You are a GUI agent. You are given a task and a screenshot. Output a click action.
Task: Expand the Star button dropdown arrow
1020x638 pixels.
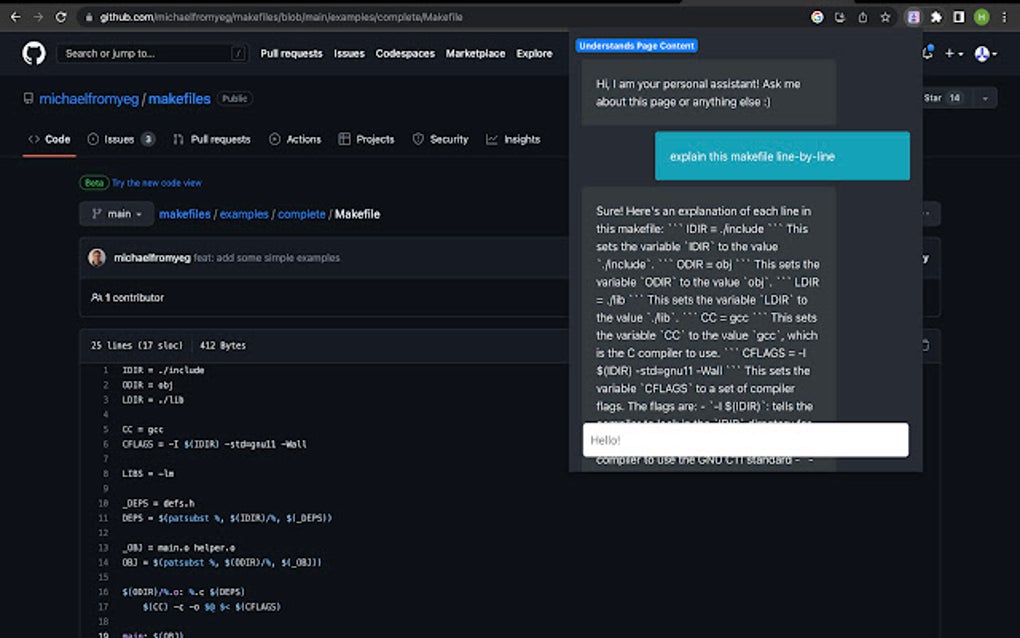(x=984, y=96)
